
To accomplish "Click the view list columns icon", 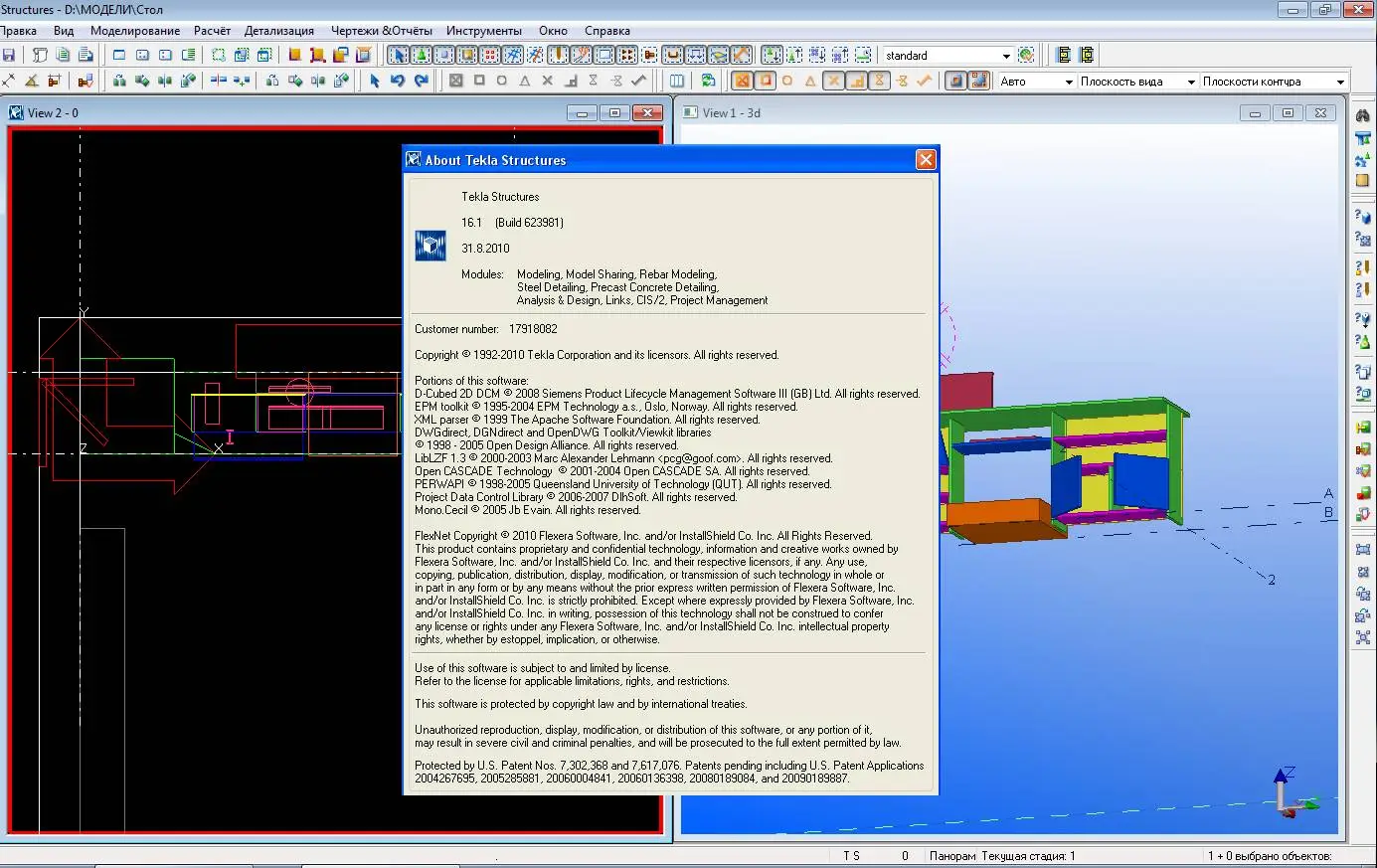I will click(x=678, y=81).
